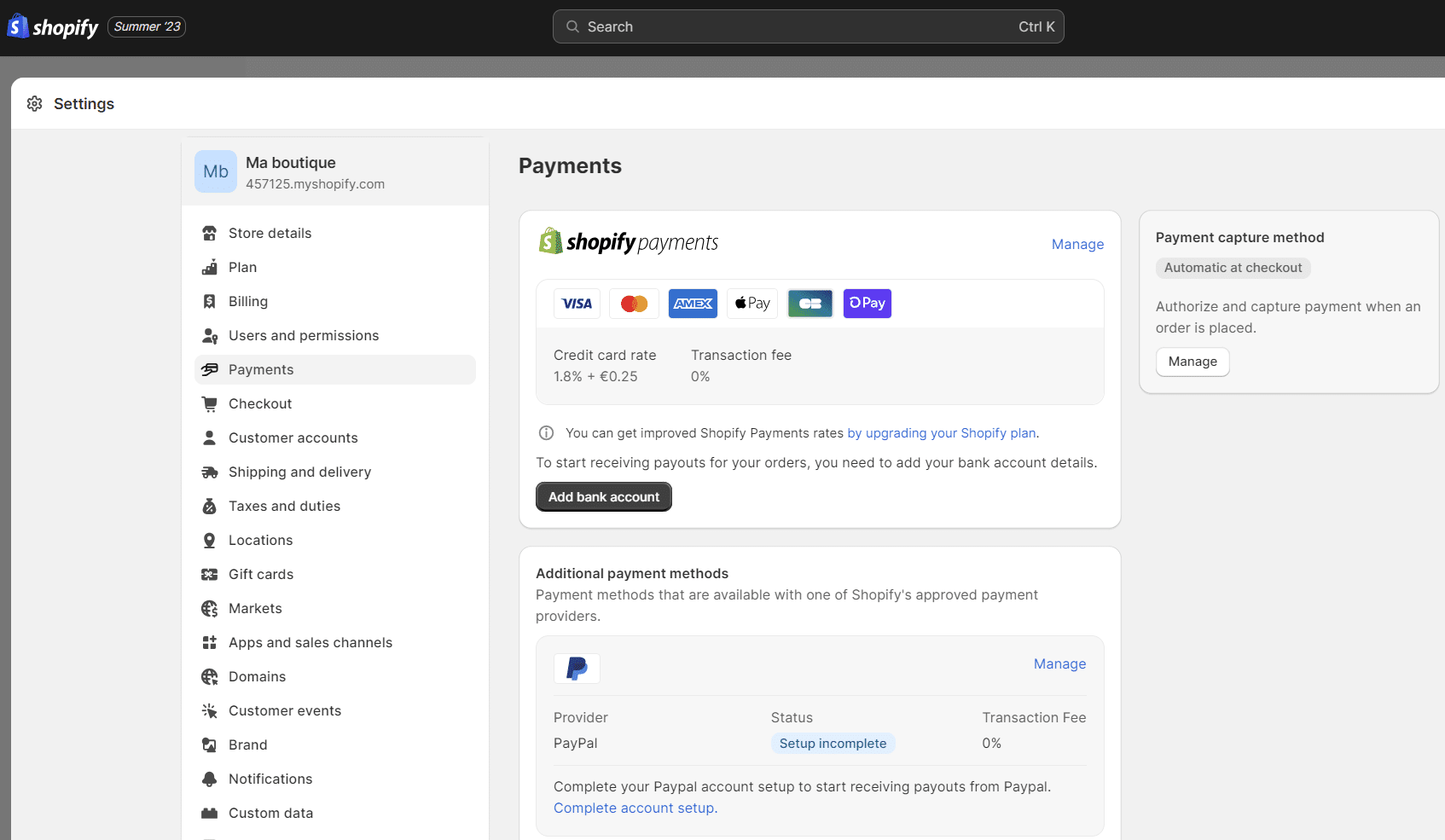Click '457125.myshopify.com' store URL text
Image resolution: width=1445 pixels, height=840 pixels.
click(315, 184)
